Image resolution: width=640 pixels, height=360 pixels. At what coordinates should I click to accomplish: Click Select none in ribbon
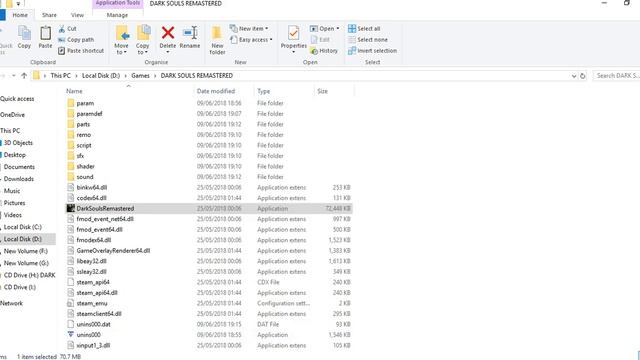[x=368, y=40]
